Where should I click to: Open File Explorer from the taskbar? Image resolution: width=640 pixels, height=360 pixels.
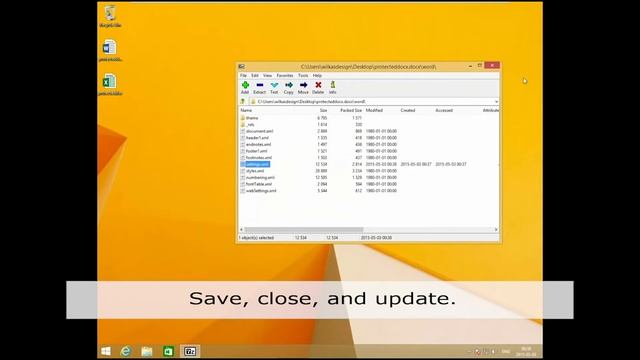147,351
